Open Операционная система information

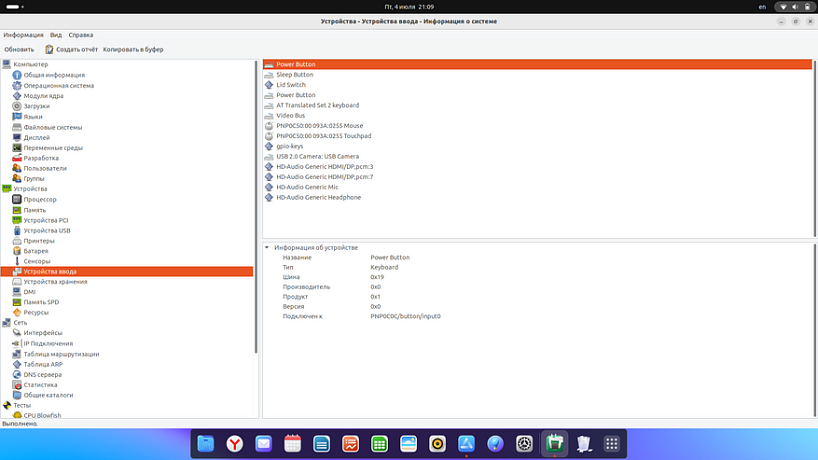(x=58, y=85)
